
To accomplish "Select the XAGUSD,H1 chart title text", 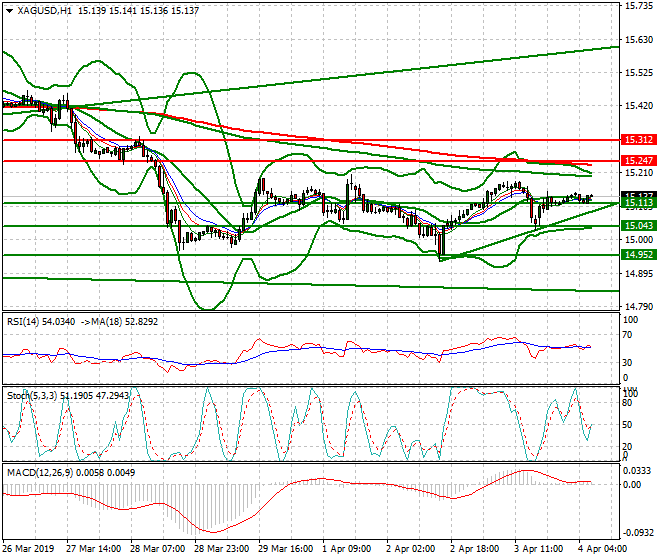I will pyautogui.click(x=45, y=11).
